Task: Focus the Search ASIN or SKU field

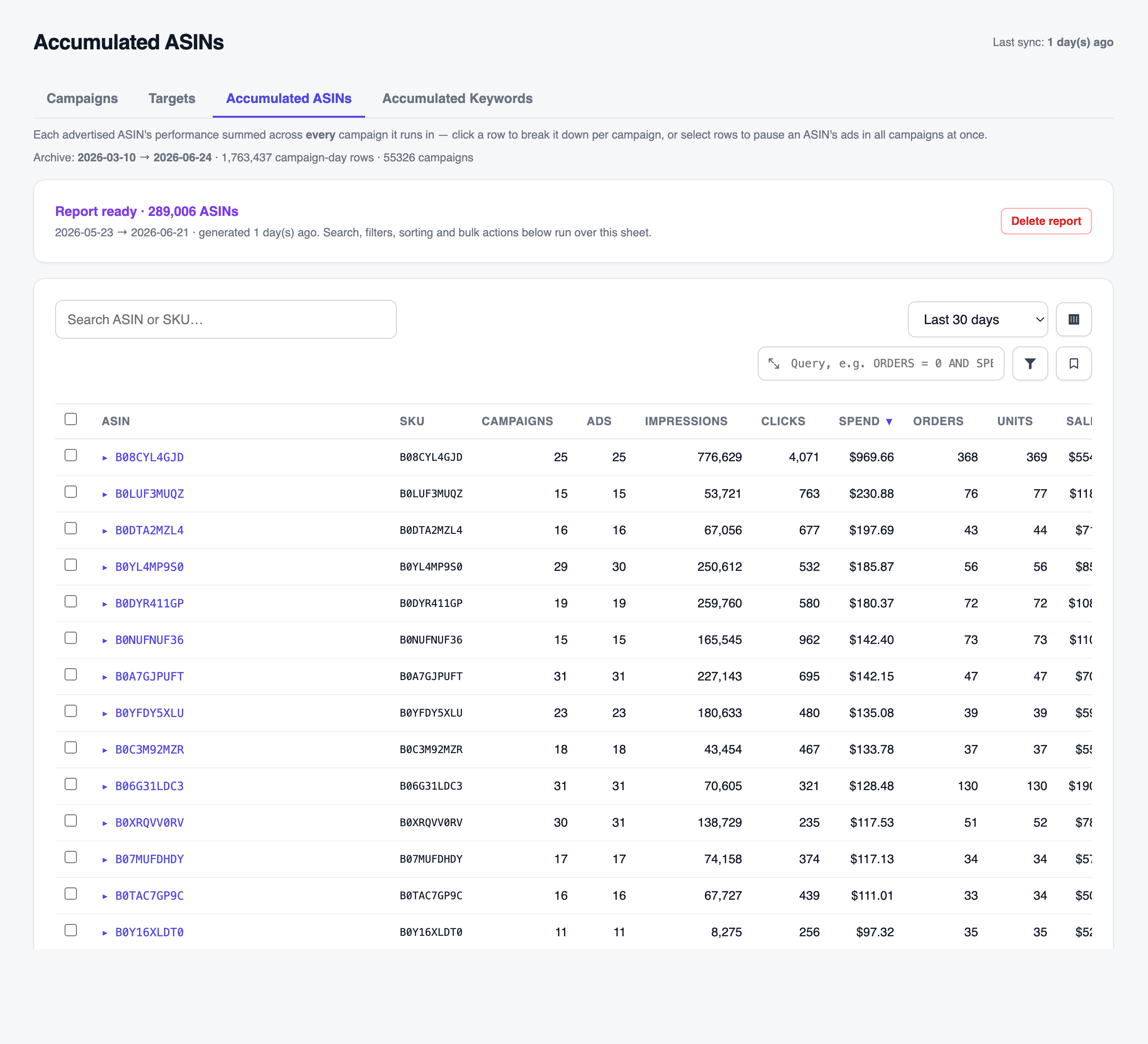Action: [226, 319]
